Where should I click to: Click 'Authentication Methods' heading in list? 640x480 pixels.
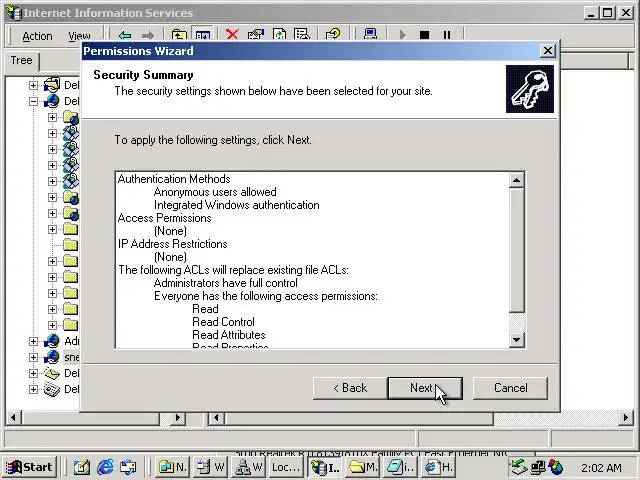click(174, 179)
